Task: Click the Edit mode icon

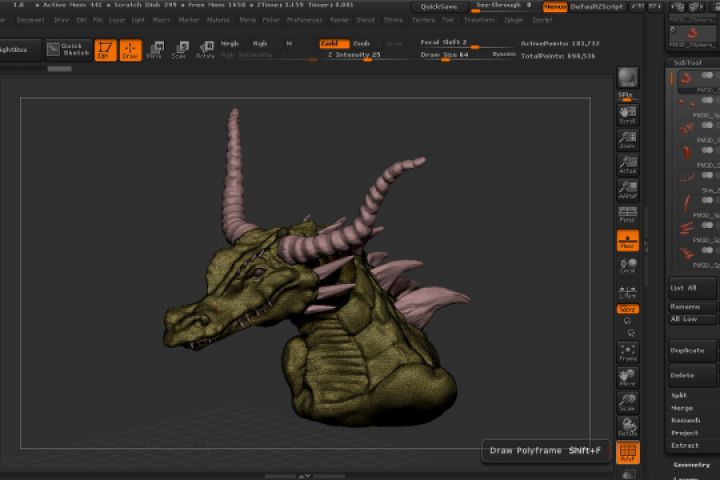Action: (104, 50)
